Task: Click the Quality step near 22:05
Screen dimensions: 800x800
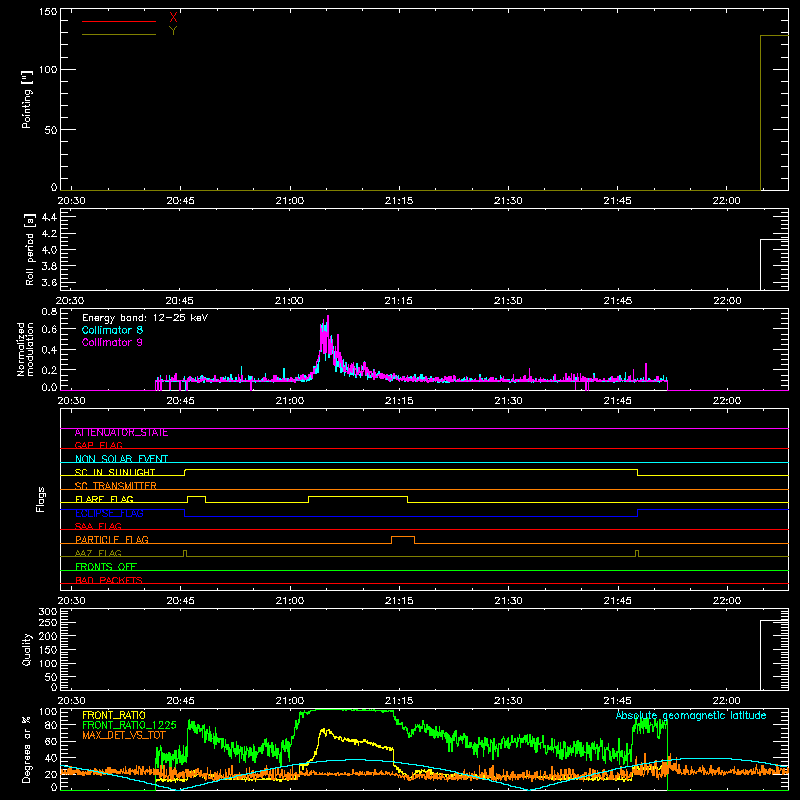Action: coord(773,655)
